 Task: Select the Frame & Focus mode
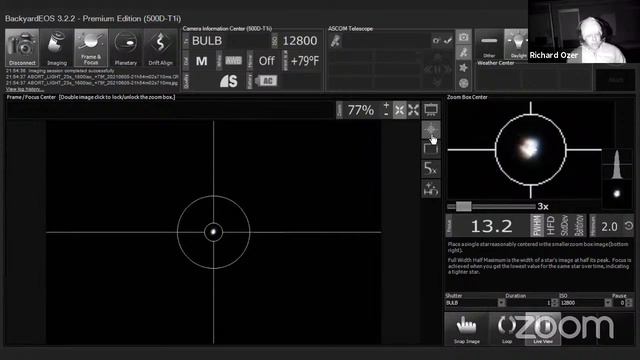coord(91,48)
